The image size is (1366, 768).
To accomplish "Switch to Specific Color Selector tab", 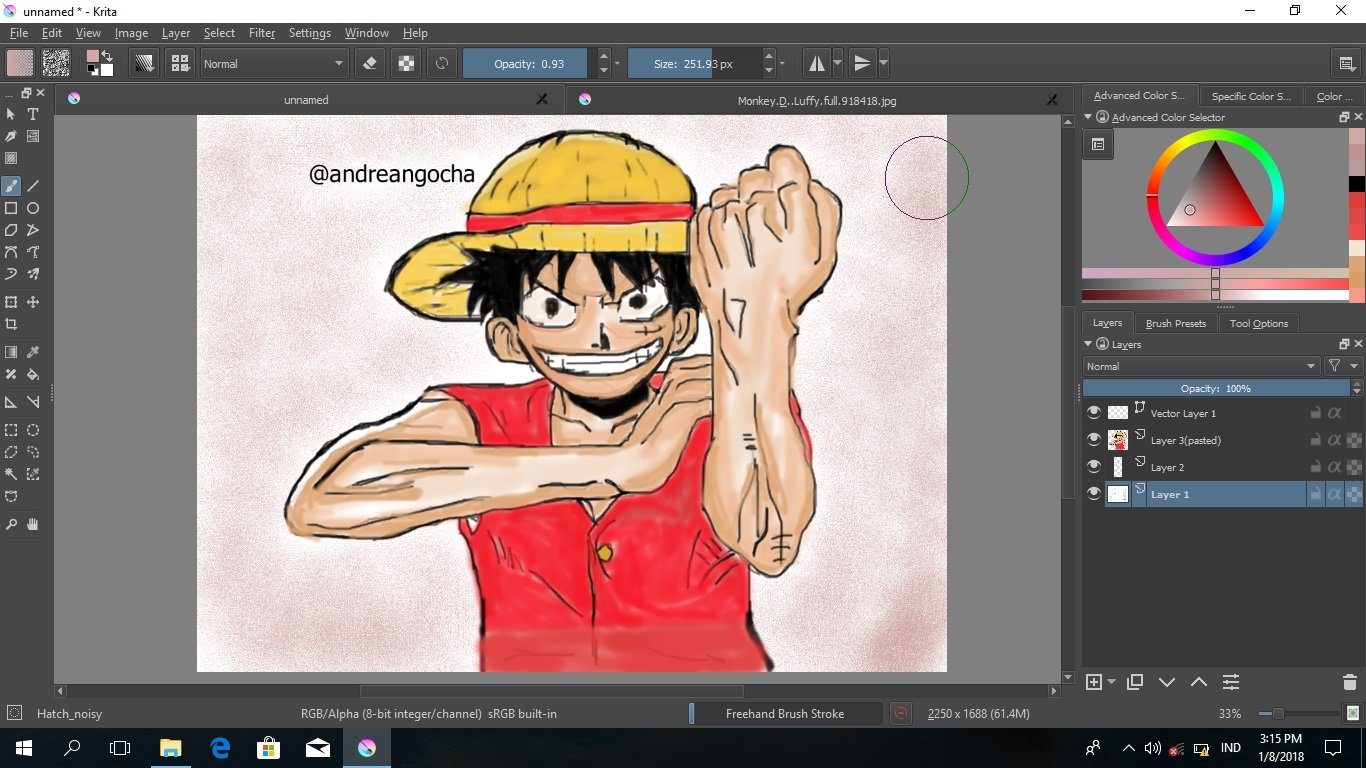I will tap(1251, 96).
